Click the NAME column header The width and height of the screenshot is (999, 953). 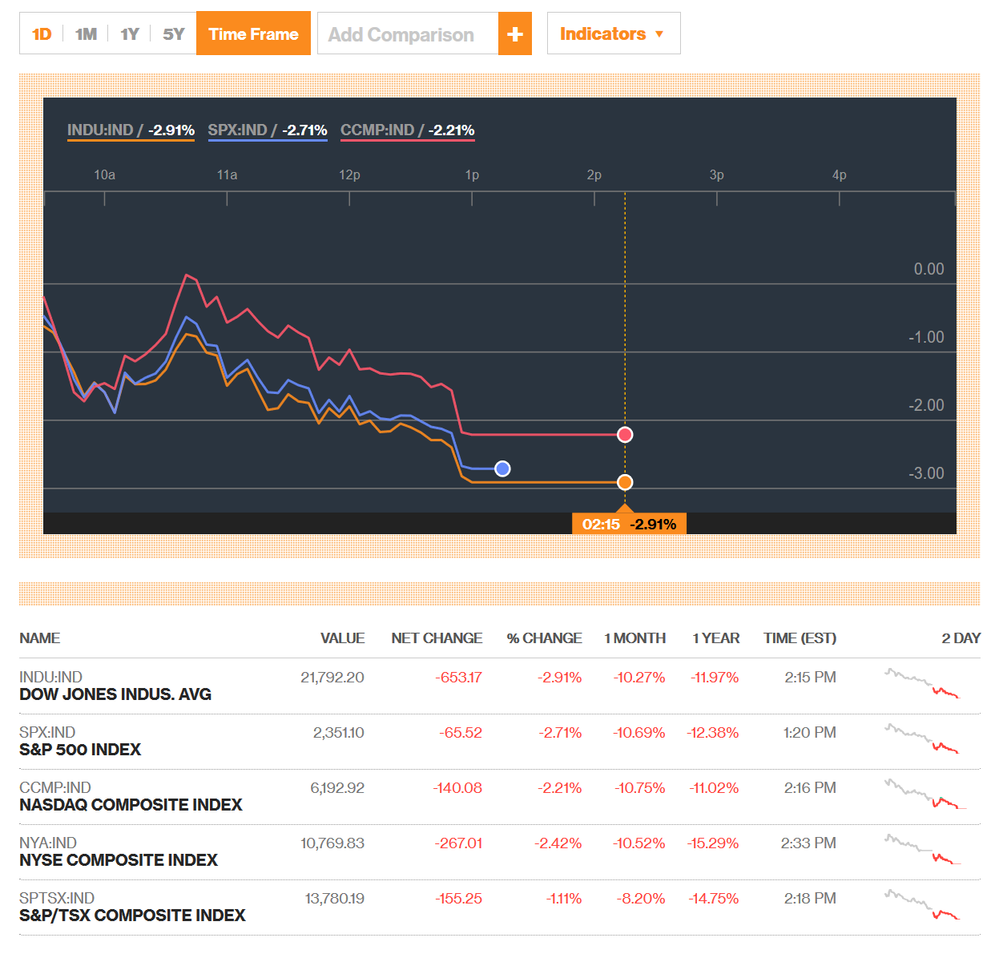coord(40,638)
